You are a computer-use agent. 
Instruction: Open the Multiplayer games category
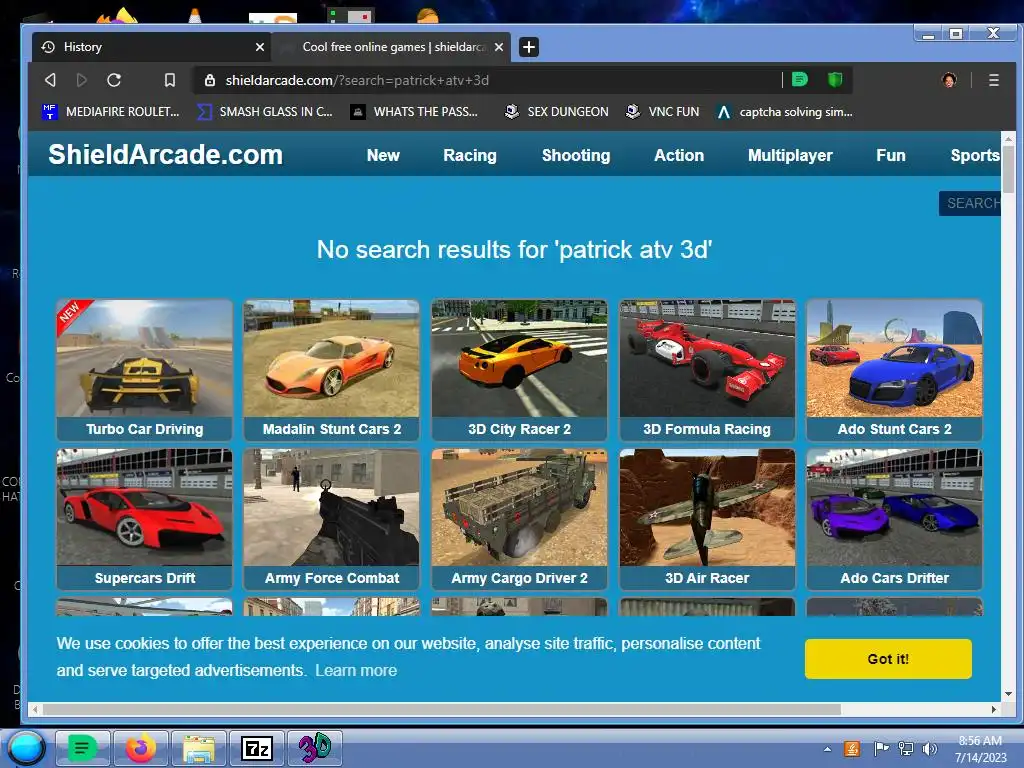coord(790,155)
